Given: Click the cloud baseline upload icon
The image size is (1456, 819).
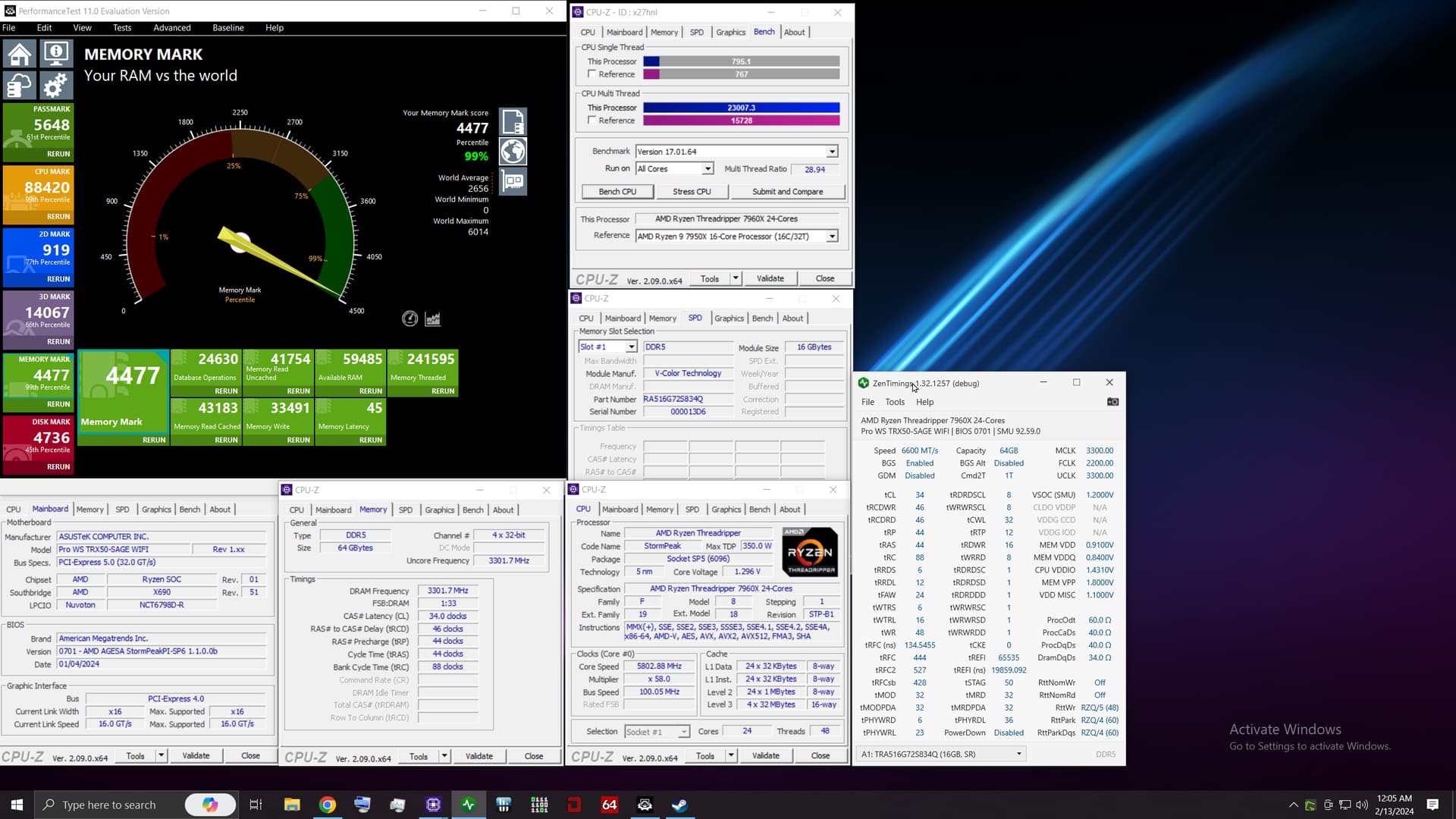Looking at the screenshot, I should tap(20, 85).
